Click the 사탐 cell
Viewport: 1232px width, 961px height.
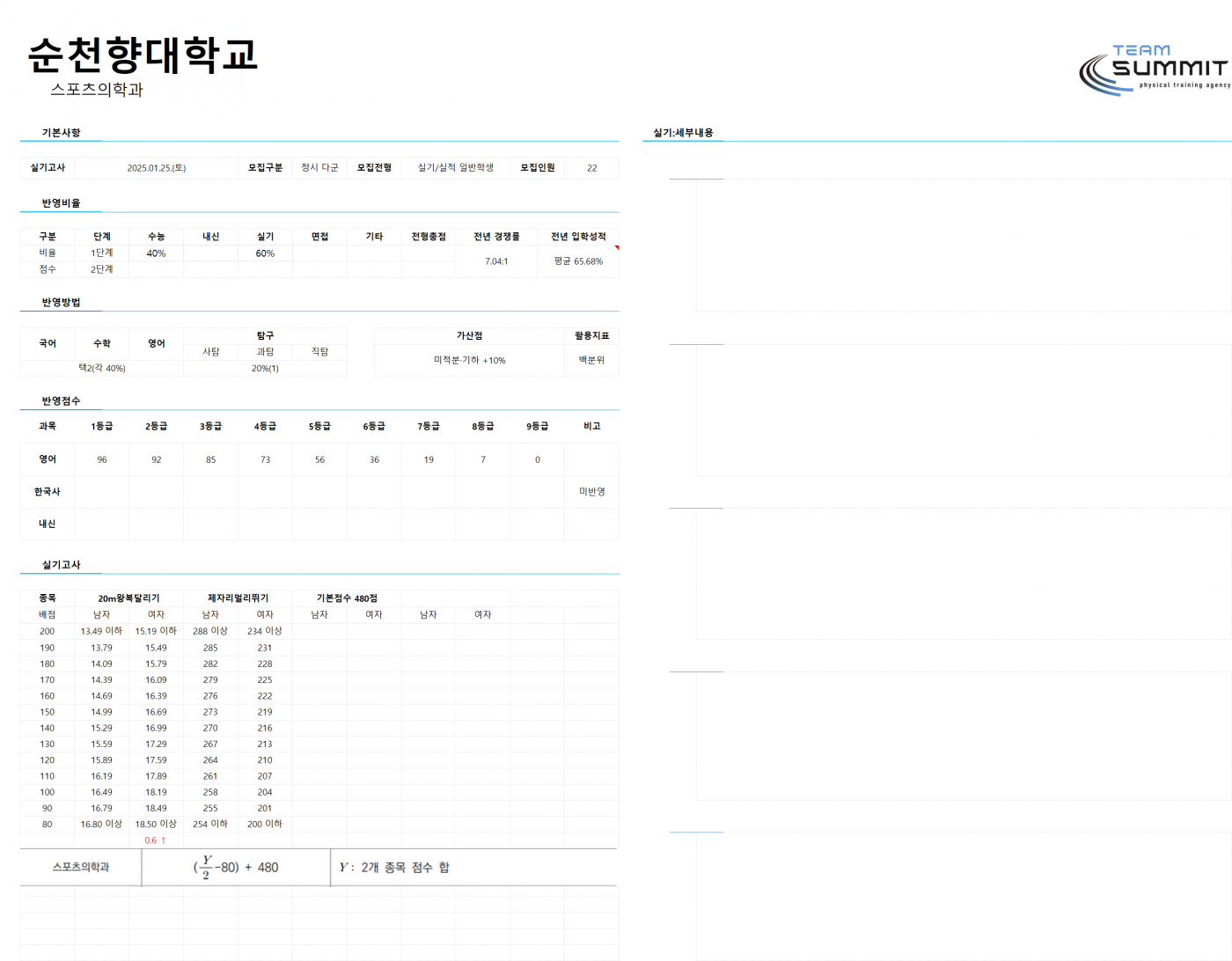point(211,352)
